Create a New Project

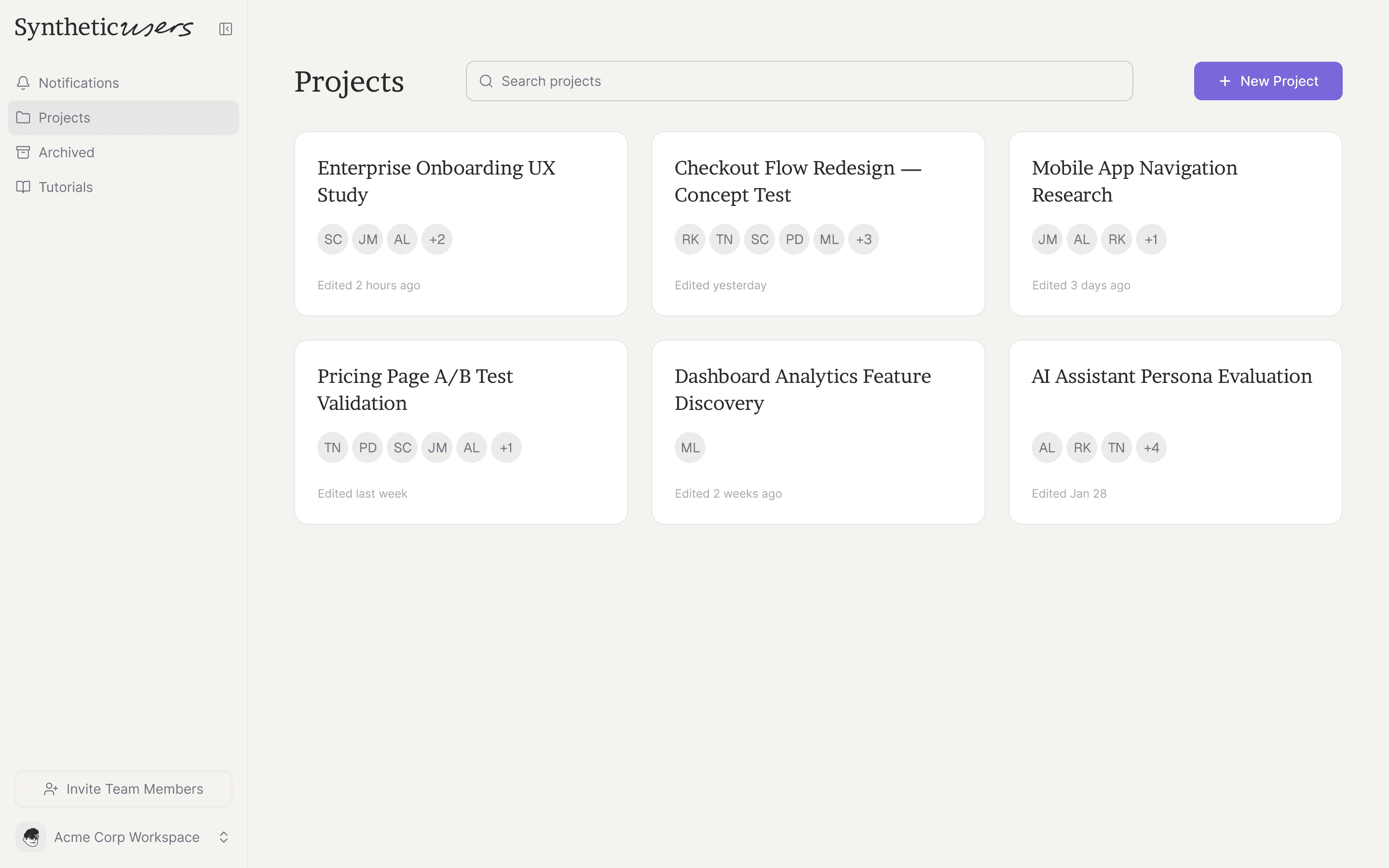[x=1267, y=81]
